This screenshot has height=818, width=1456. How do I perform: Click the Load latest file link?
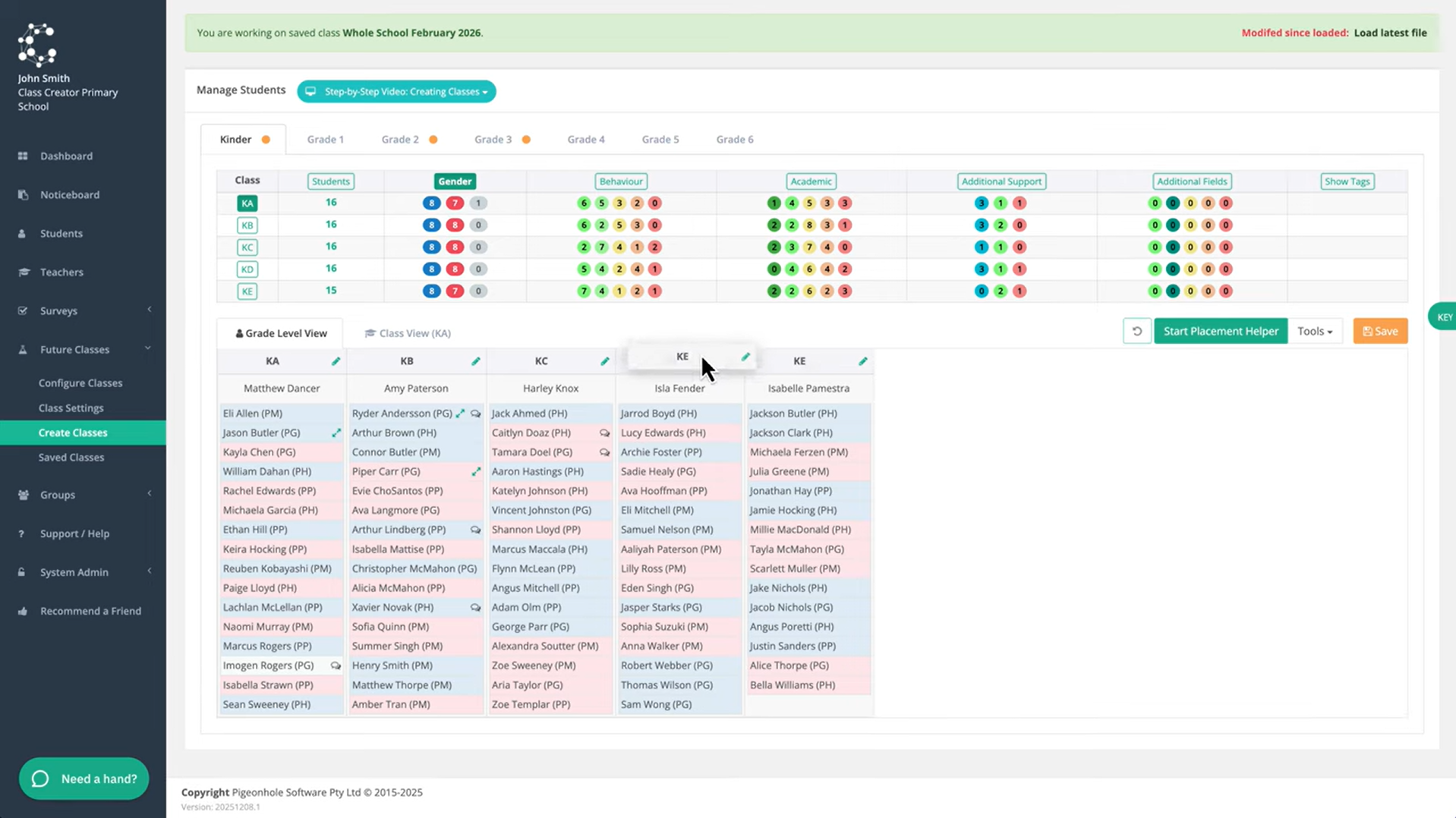click(1390, 33)
